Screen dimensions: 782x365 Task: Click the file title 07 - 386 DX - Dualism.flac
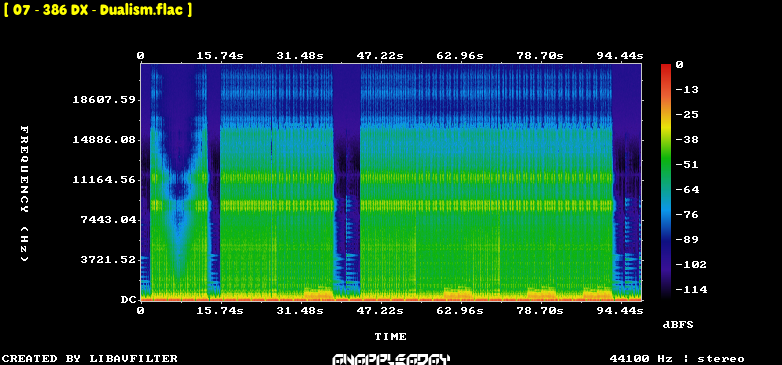(x=98, y=10)
